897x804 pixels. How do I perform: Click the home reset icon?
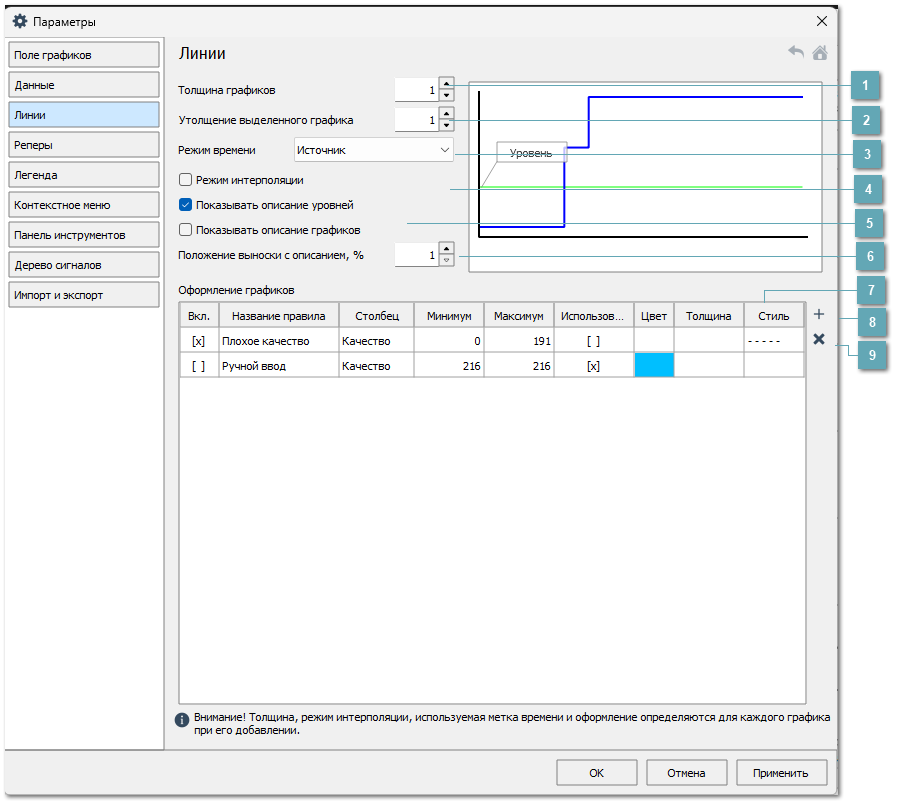[820, 53]
